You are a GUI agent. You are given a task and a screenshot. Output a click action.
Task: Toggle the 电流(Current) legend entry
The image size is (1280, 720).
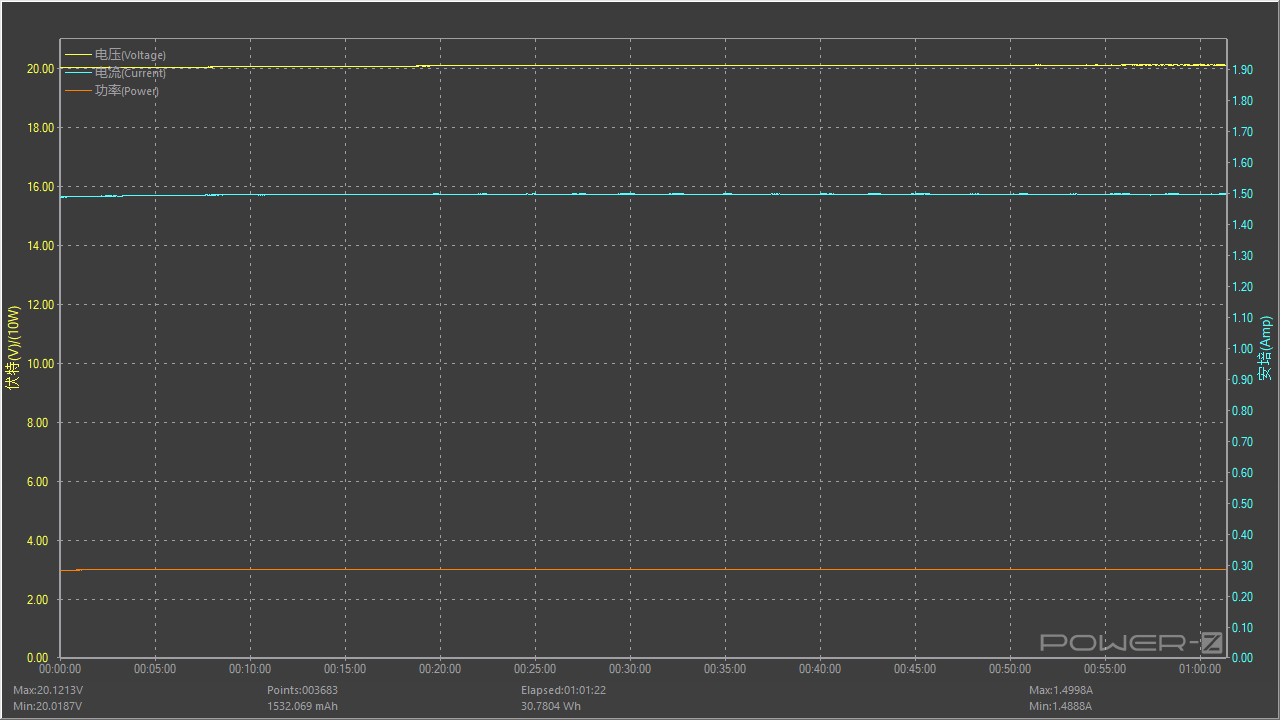tap(130, 73)
